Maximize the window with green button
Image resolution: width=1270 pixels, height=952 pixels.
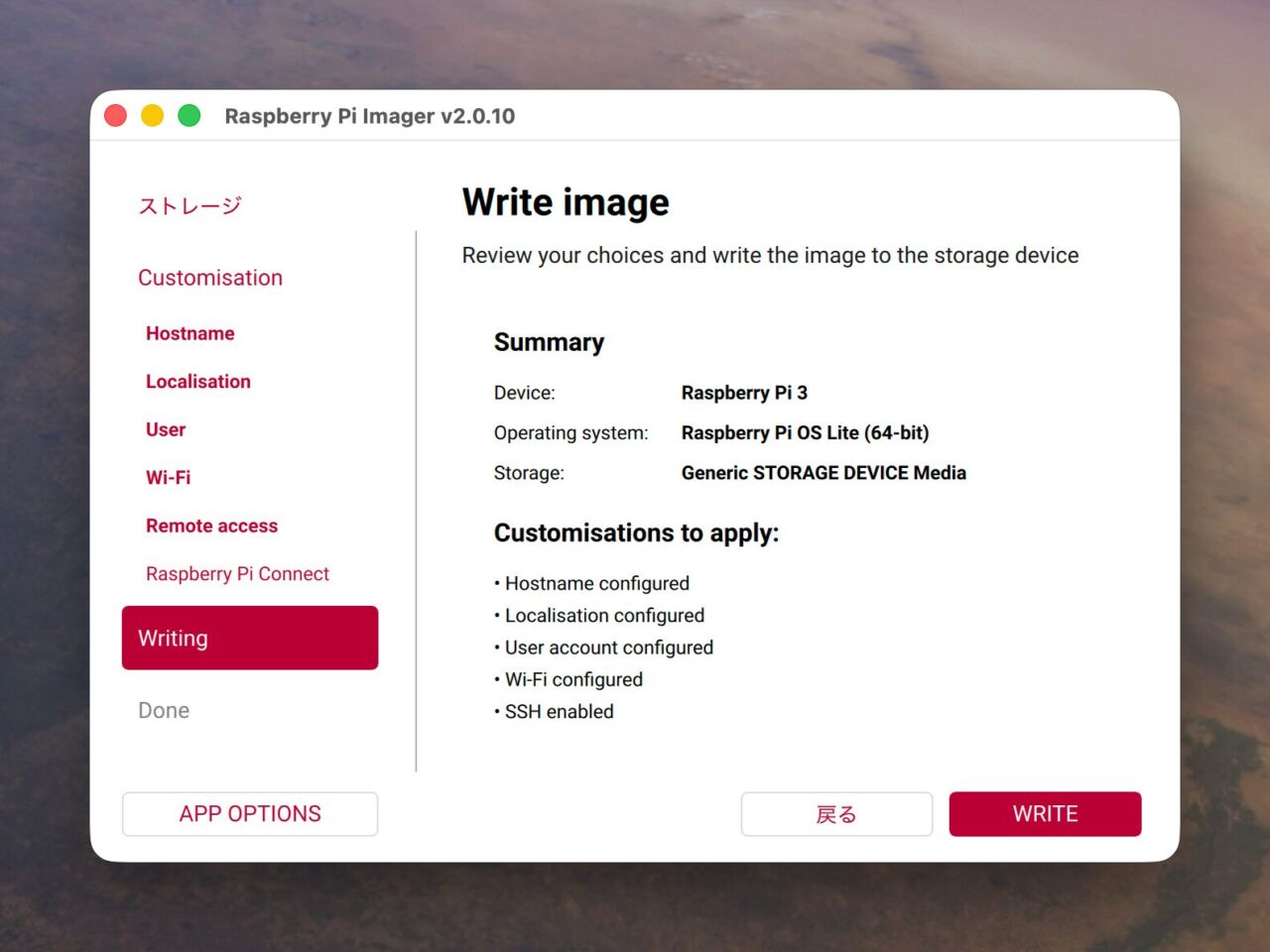point(190,116)
